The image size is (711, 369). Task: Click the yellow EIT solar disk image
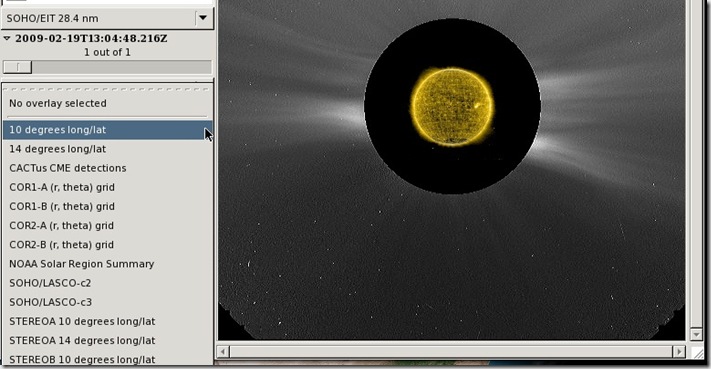[453, 107]
